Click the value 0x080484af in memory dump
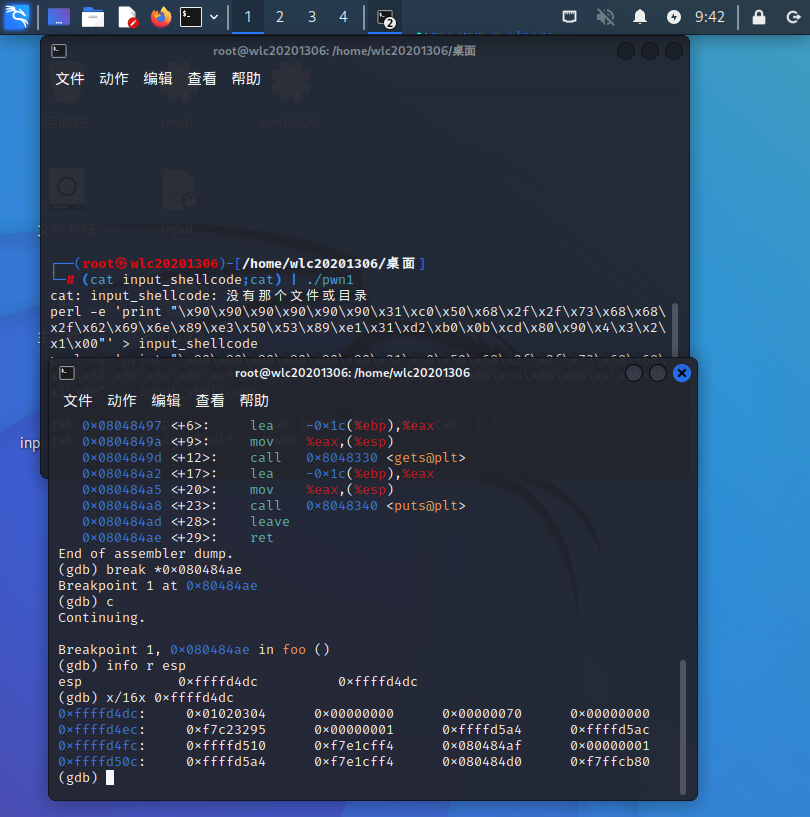 tap(482, 745)
